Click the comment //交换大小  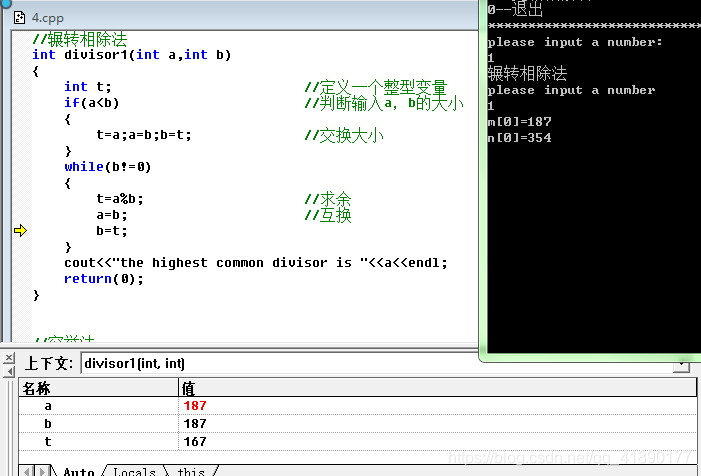344,135
